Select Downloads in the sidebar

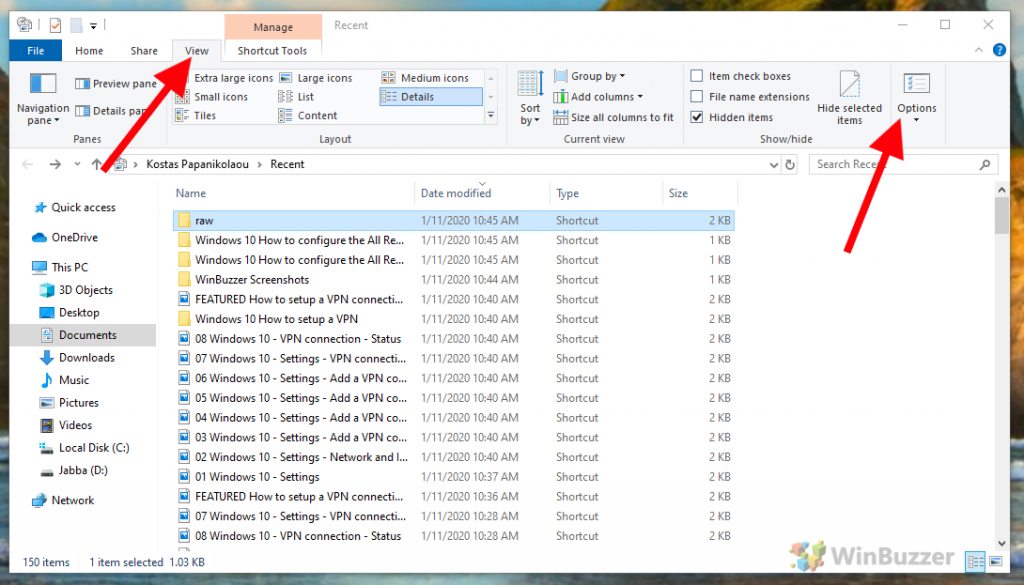tap(86, 357)
